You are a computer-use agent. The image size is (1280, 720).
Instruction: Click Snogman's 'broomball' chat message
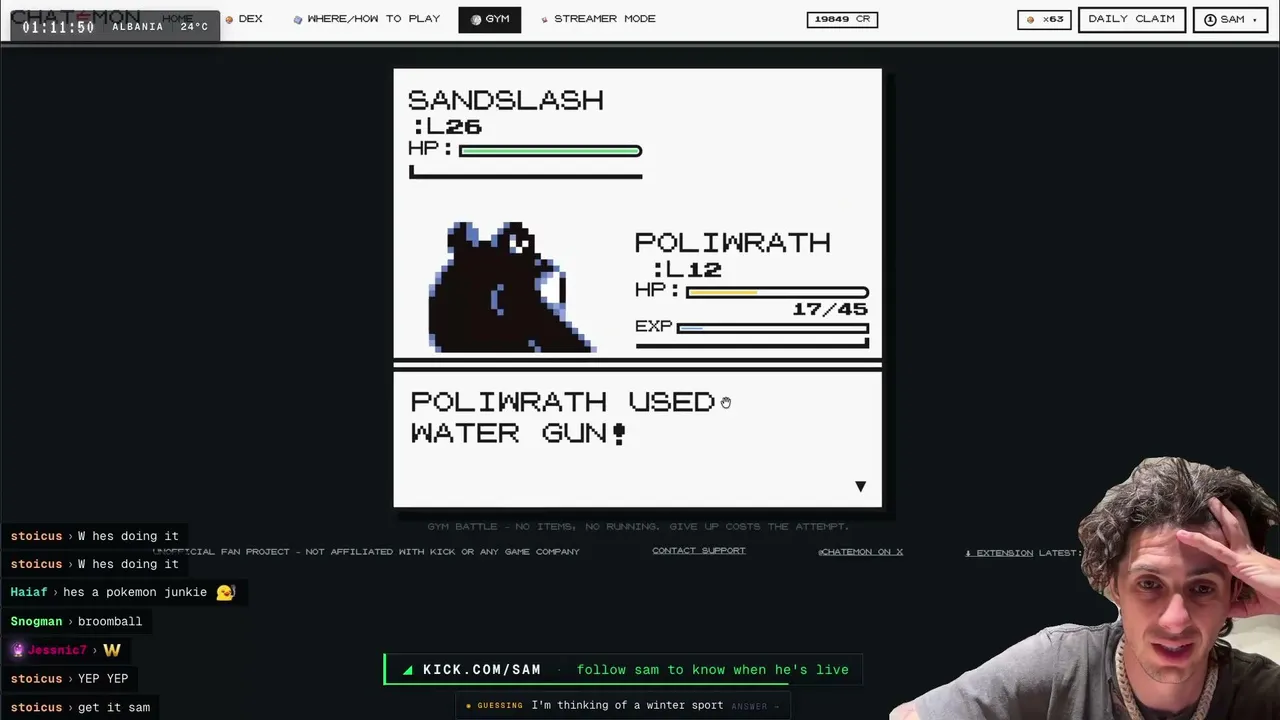pyautogui.click(x=110, y=621)
